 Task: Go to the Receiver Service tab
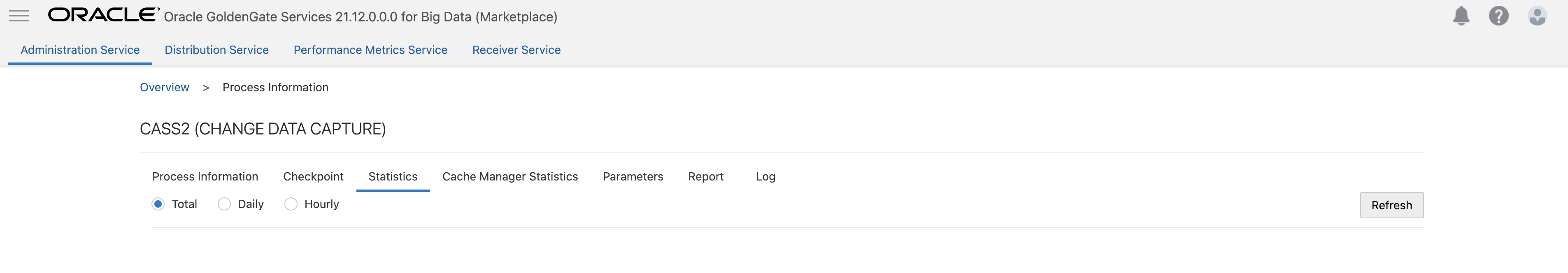coord(516,50)
